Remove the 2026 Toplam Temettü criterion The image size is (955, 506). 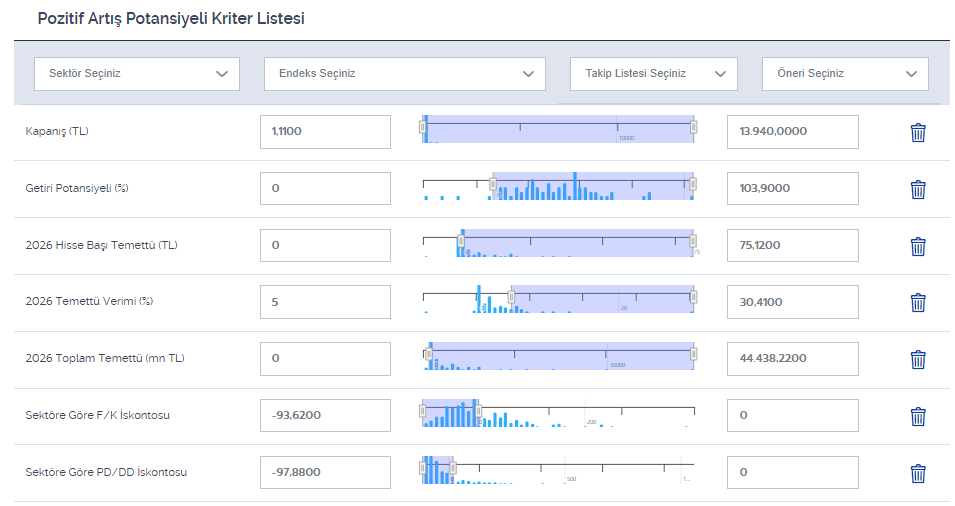pos(917,359)
